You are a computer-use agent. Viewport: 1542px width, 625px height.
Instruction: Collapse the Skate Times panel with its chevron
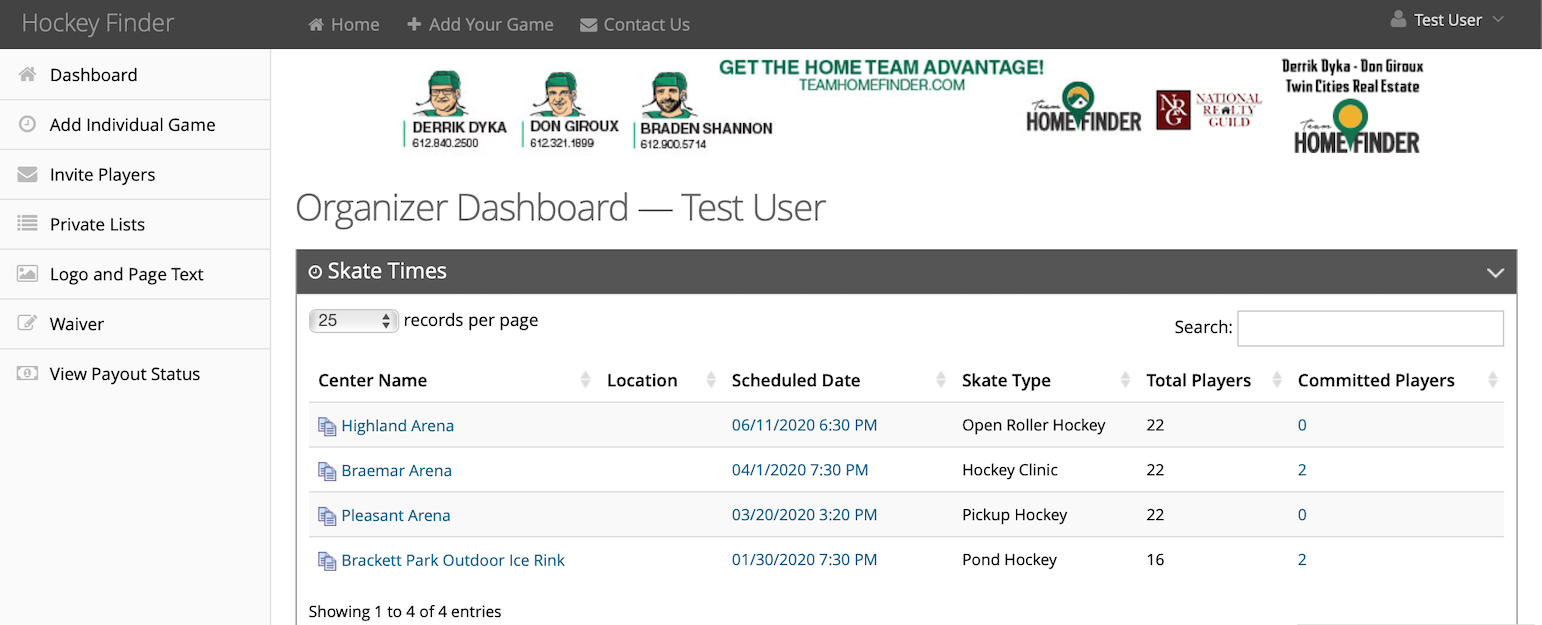pyautogui.click(x=1495, y=271)
